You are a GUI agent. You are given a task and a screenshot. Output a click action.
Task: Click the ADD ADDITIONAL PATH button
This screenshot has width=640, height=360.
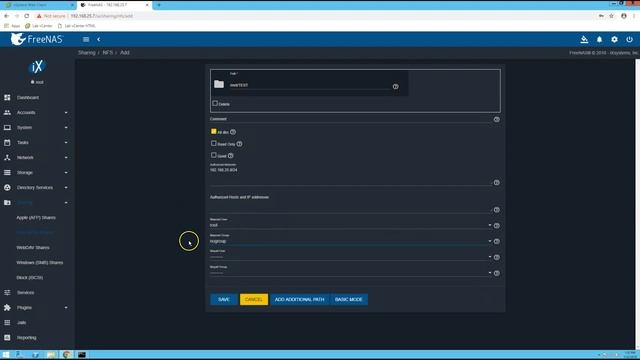pyautogui.click(x=299, y=299)
